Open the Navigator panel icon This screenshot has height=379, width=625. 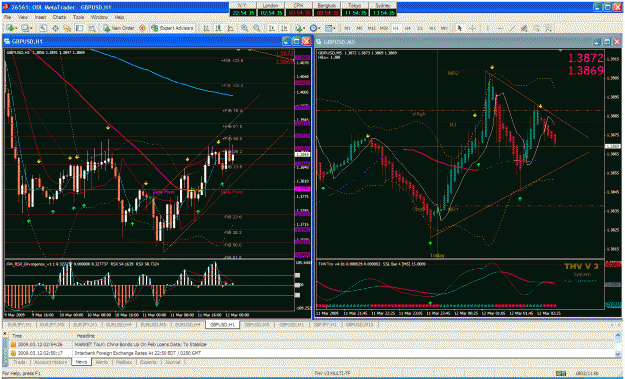tap(67, 28)
